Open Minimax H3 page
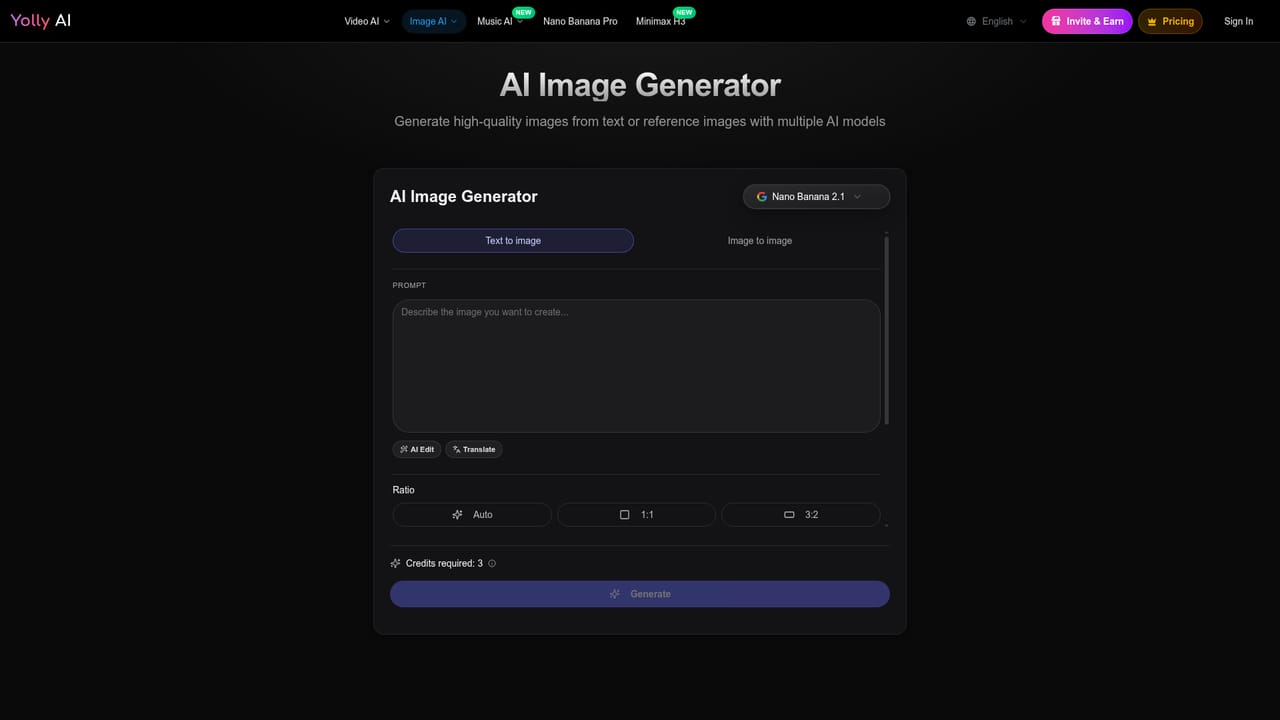Viewport: 1280px width, 720px height. [661, 21]
